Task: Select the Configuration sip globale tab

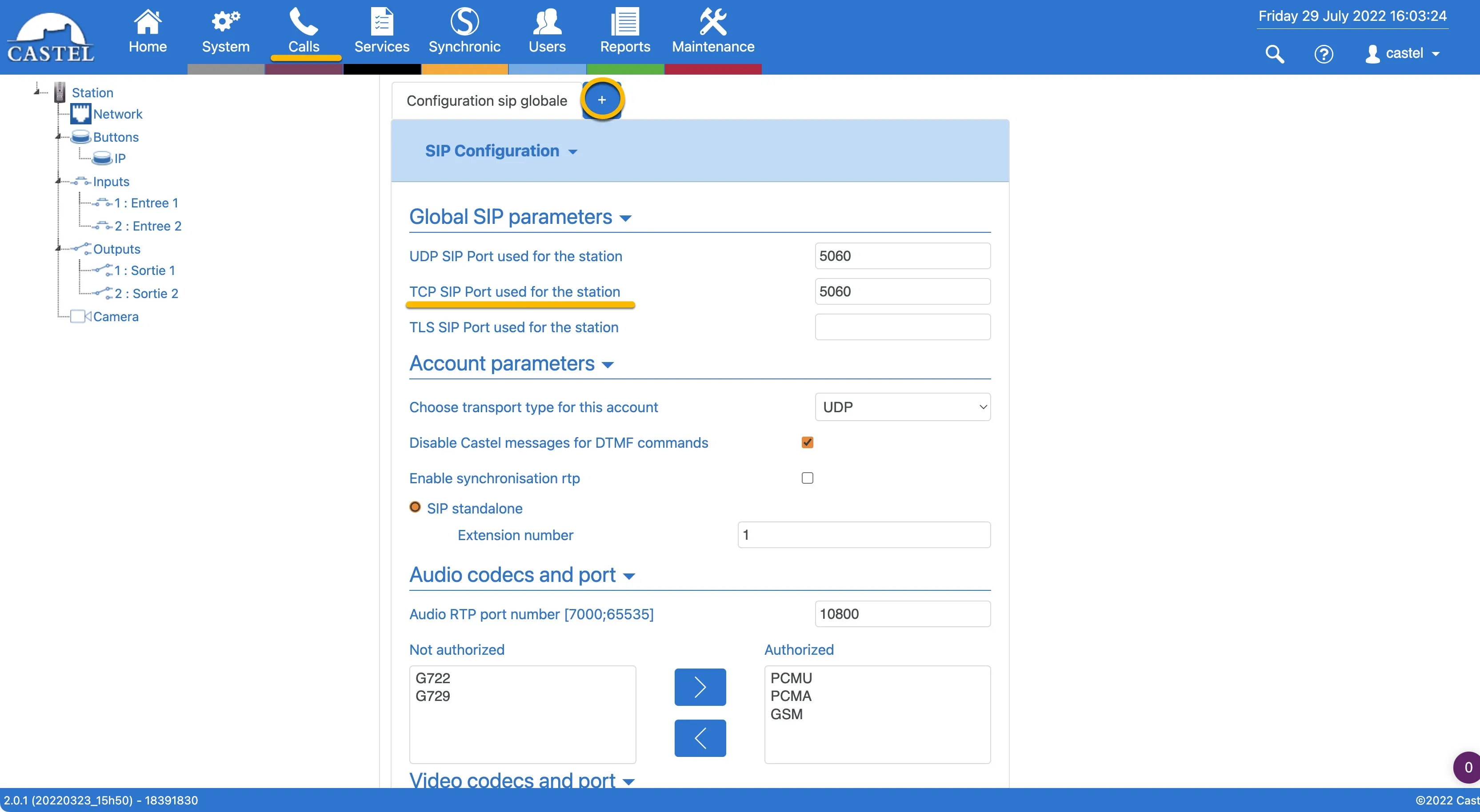Action: coord(487,100)
